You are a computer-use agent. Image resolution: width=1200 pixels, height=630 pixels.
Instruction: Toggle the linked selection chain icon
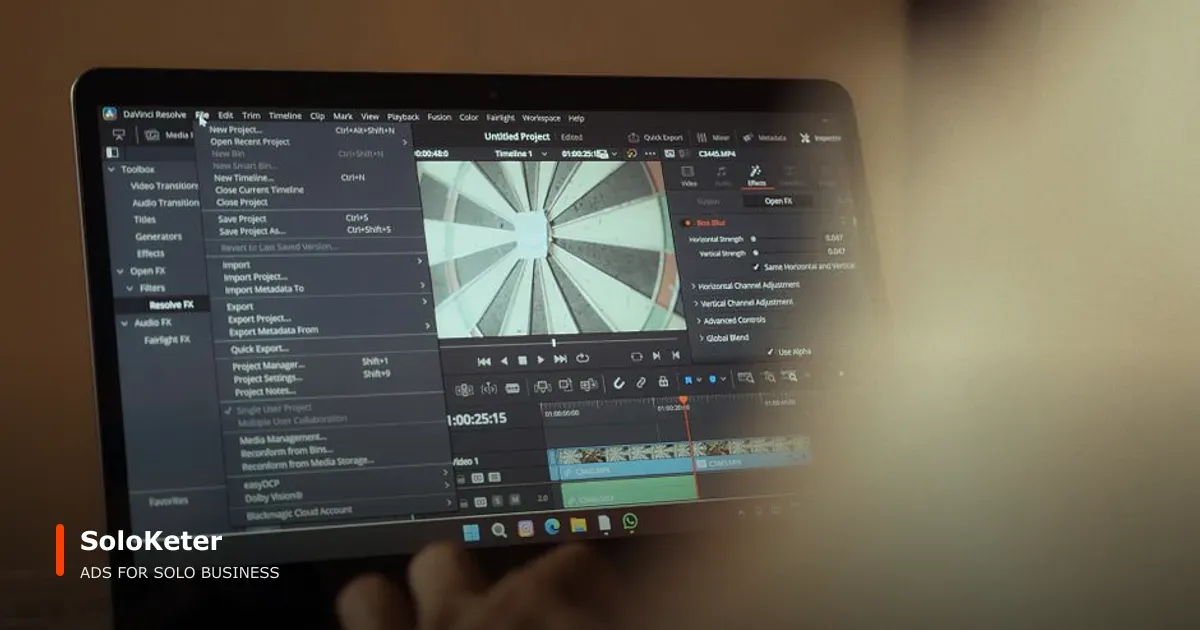(640, 382)
